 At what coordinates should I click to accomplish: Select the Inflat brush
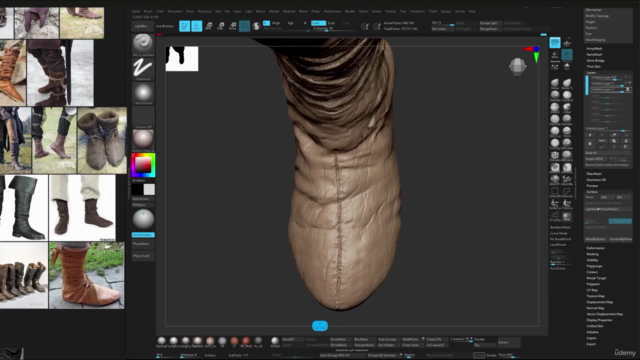[567, 107]
